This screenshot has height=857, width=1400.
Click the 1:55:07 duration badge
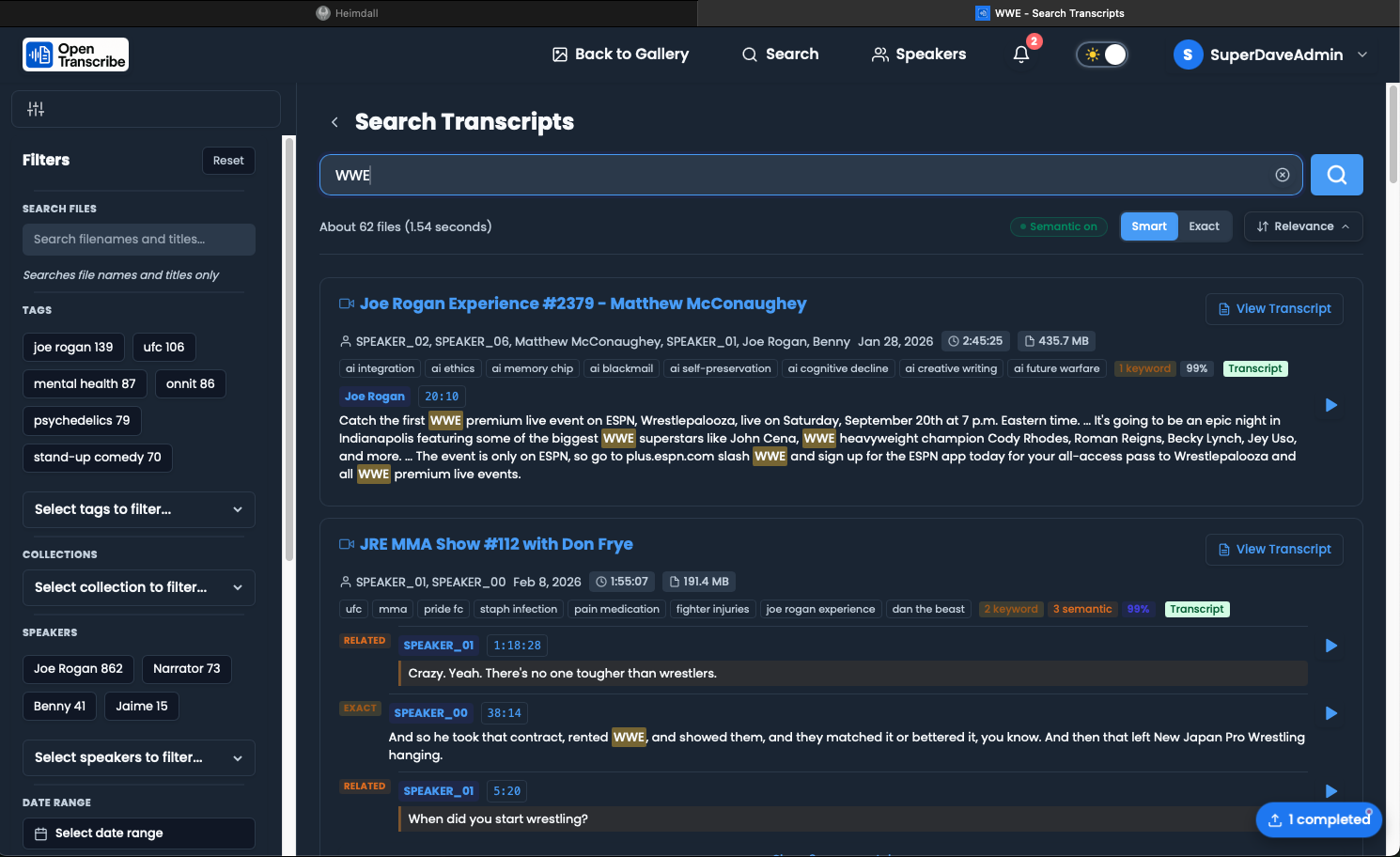(622, 582)
